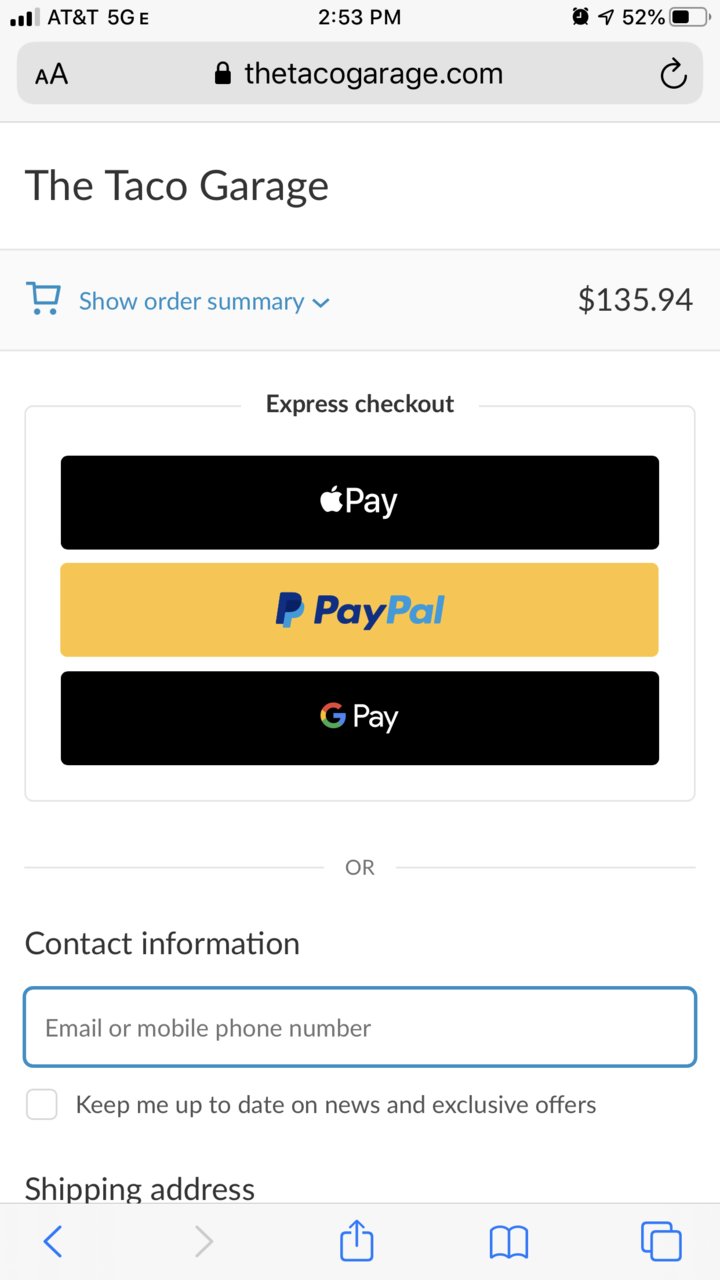Expand Show order summary

[192, 301]
